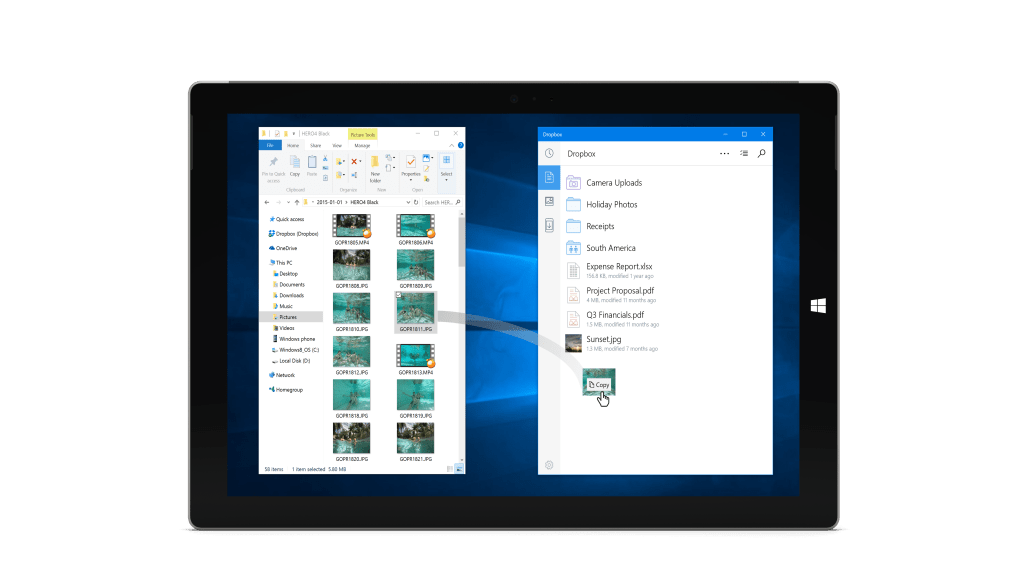Open the File tab in File Explorer
Viewport: 1024px width, 576px height.
pos(270,145)
